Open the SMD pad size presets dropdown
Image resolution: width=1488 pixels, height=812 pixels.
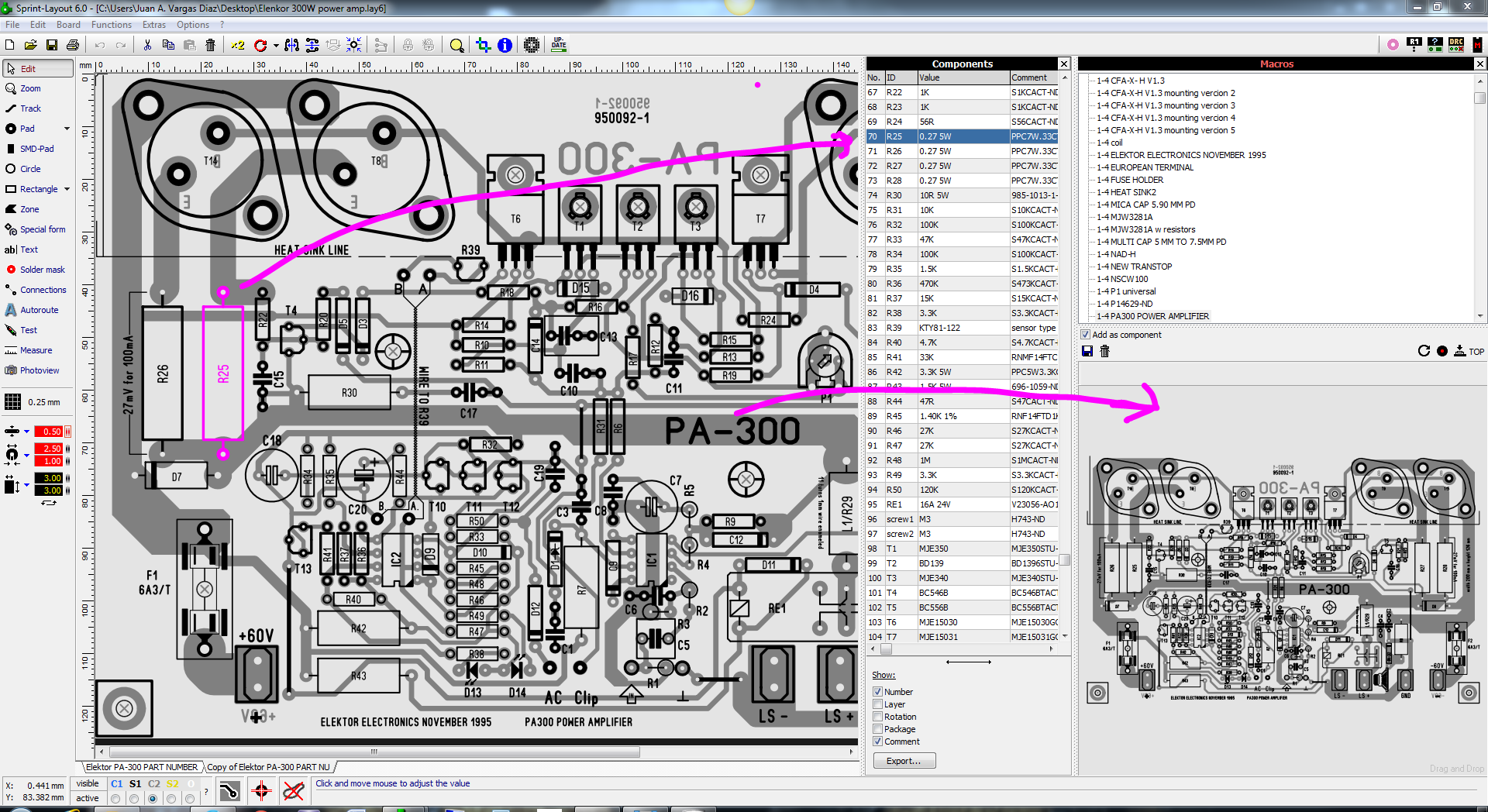tap(26, 485)
